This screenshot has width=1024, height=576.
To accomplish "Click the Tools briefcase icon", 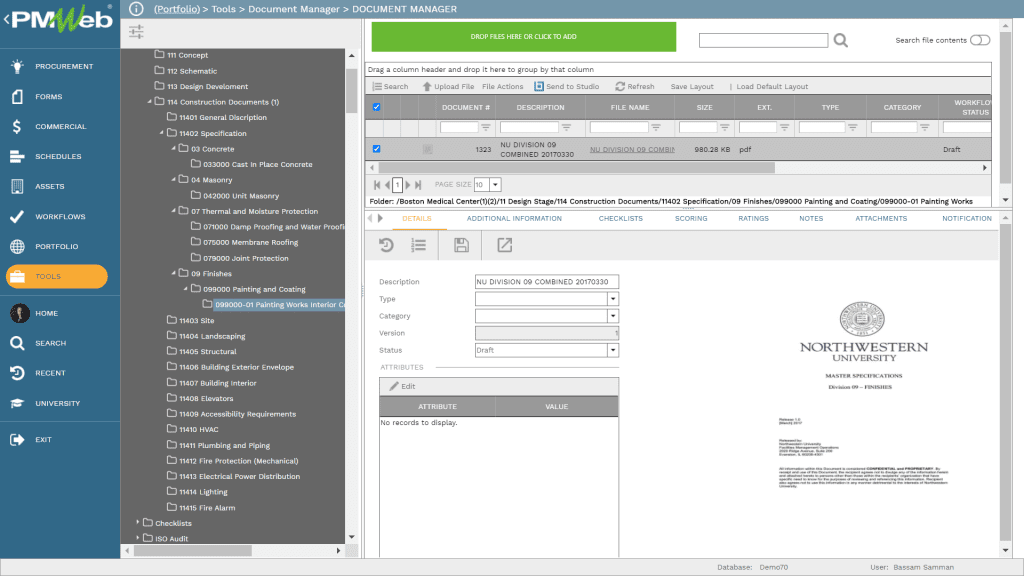I will [x=17, y=276].
